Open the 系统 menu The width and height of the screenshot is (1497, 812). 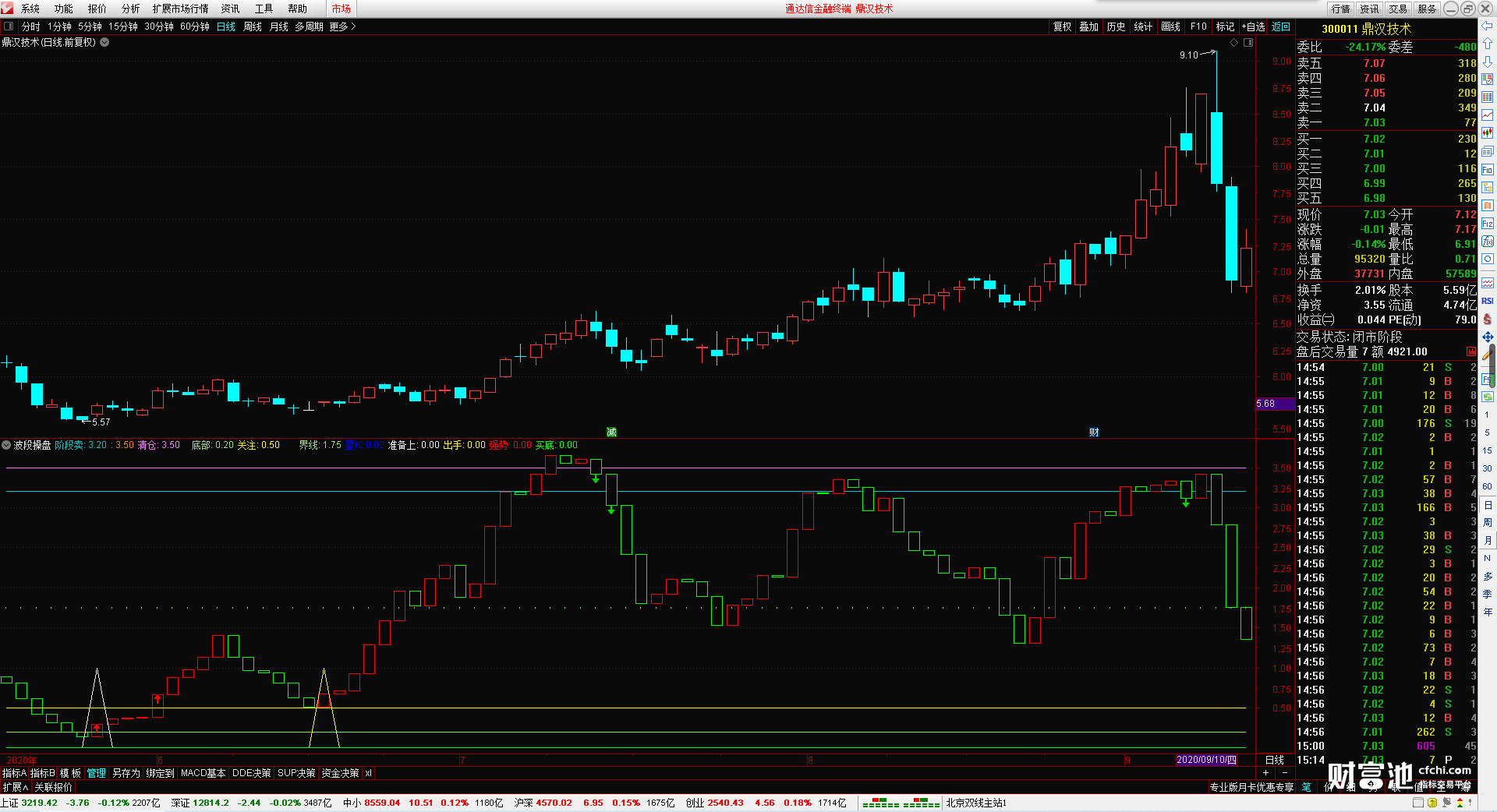click(x=30, y=9)
